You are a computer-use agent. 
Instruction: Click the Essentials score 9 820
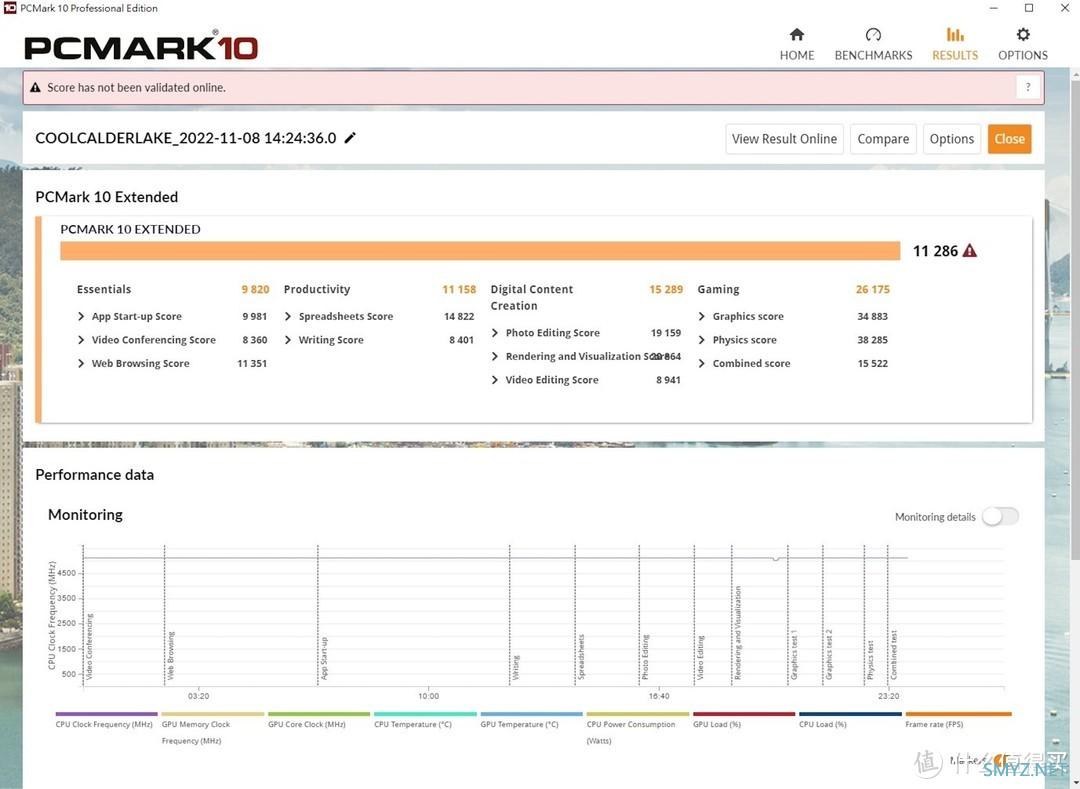(x=255, y=289)
